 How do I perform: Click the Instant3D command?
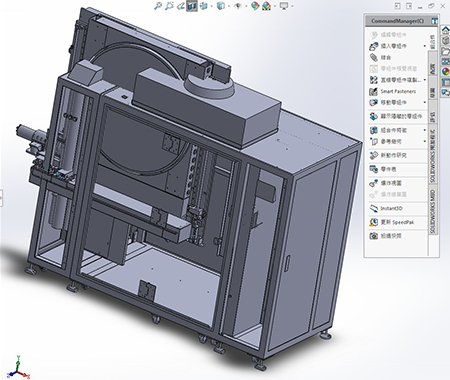pos(391,208)
